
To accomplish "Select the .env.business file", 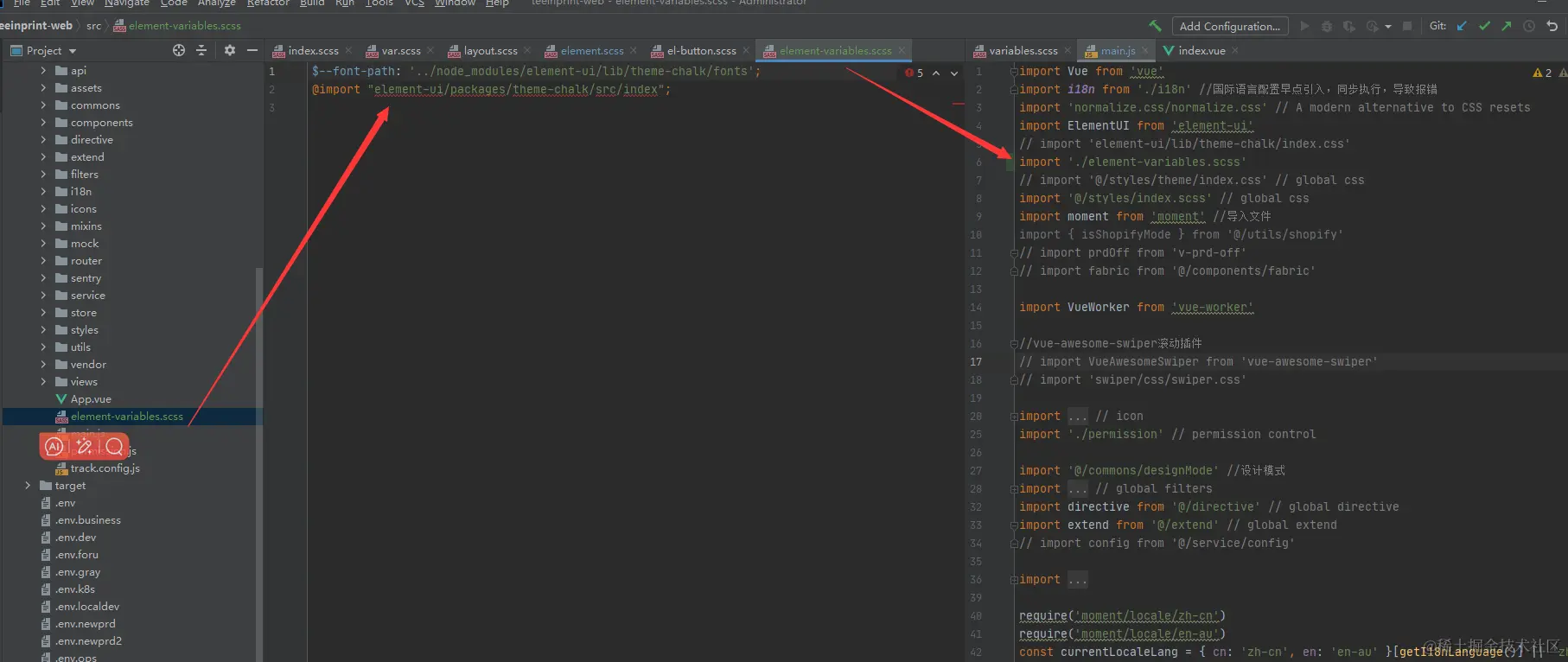I will tap(87, 520).
